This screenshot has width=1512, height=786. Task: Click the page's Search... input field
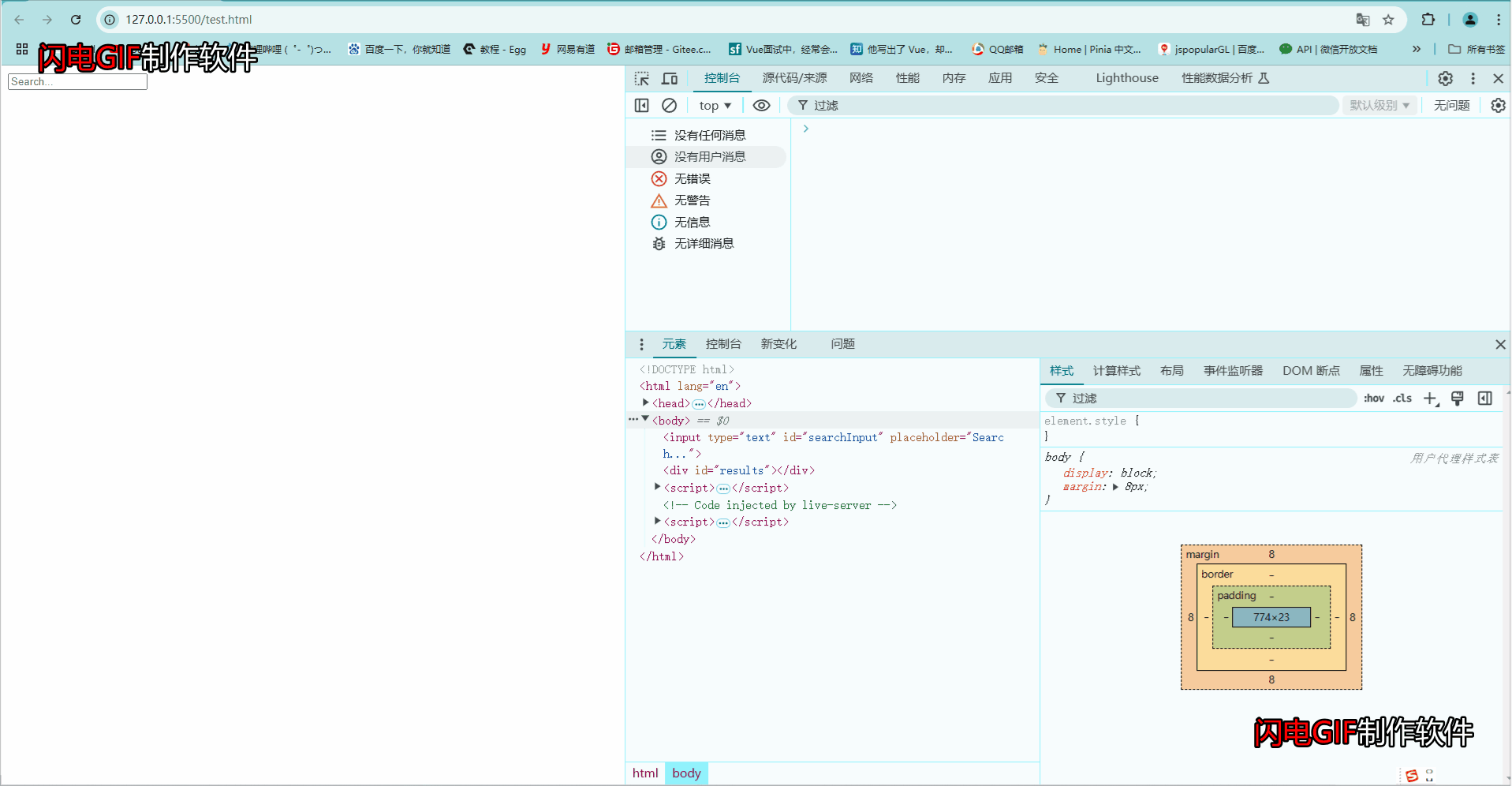[77, 81]
